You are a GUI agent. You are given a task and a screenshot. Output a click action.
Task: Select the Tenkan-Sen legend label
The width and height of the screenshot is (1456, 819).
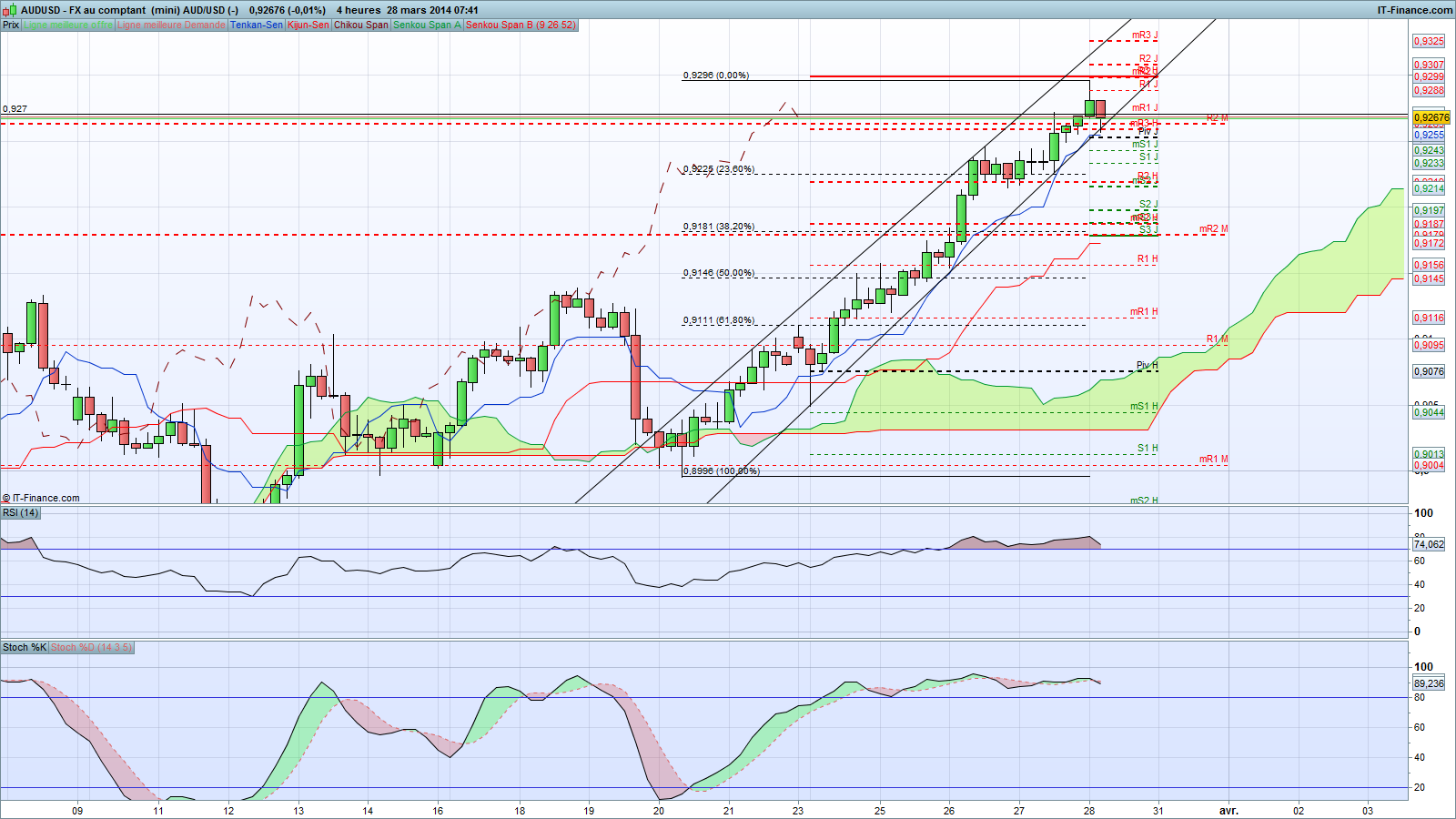tap(257, 25)
